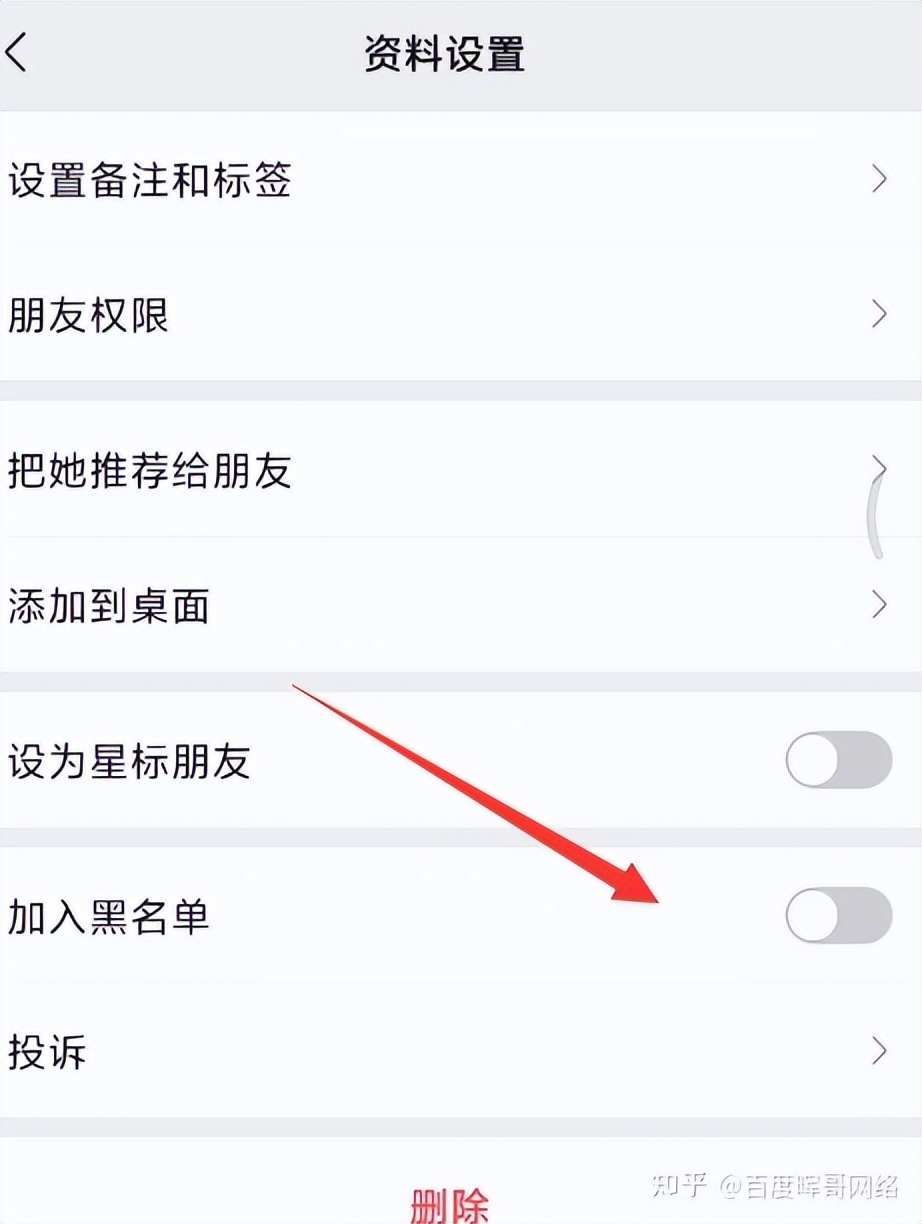Tap the chevron beside 设置备注和标签
The image size is (922, 1224).
coord(879,179)
